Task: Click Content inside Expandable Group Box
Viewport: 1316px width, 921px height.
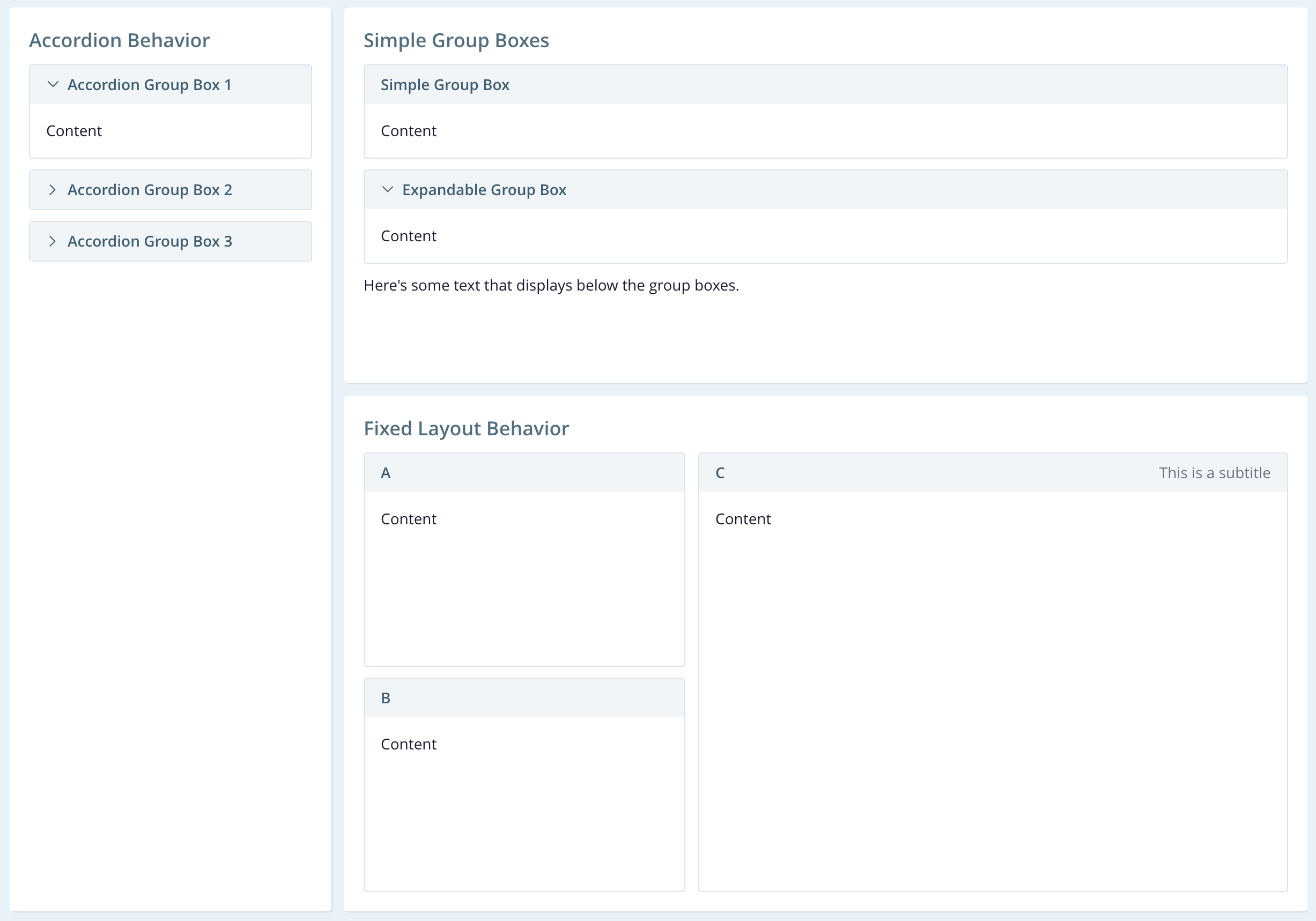Action: 408,236
